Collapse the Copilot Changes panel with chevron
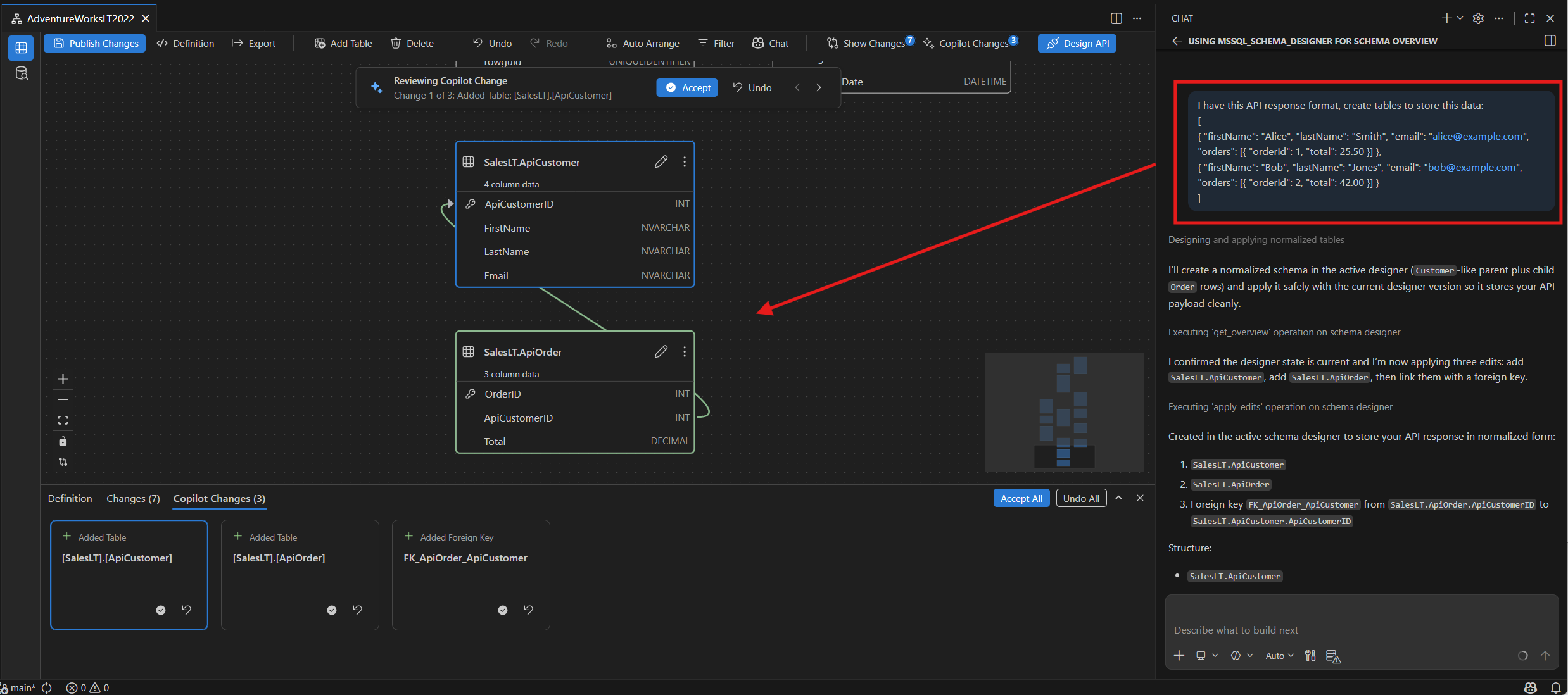The image size is (1568, 695). (x=1119, y=498)
